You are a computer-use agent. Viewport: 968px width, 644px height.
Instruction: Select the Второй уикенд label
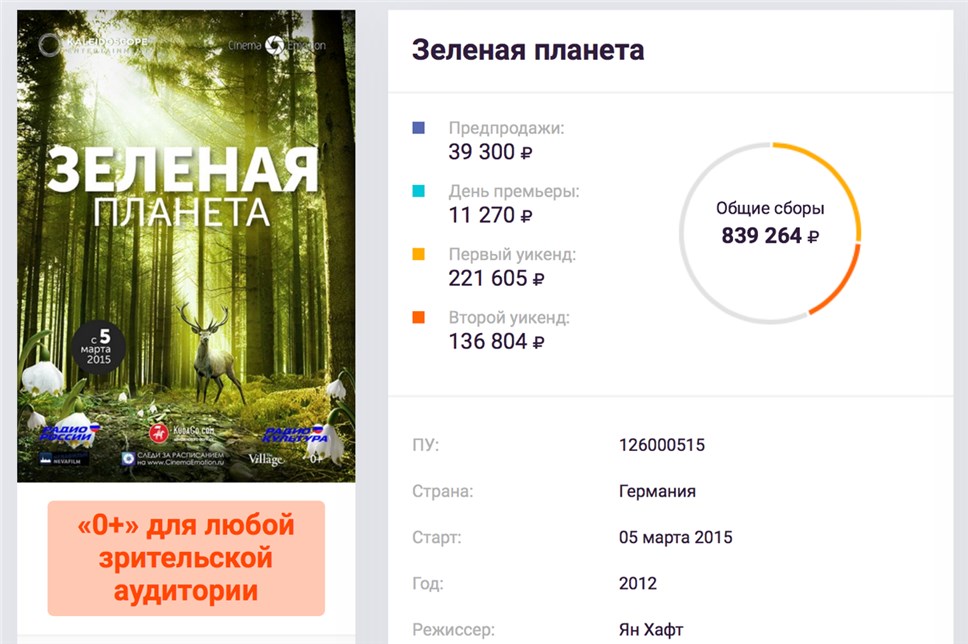click(x=509, y=317)
